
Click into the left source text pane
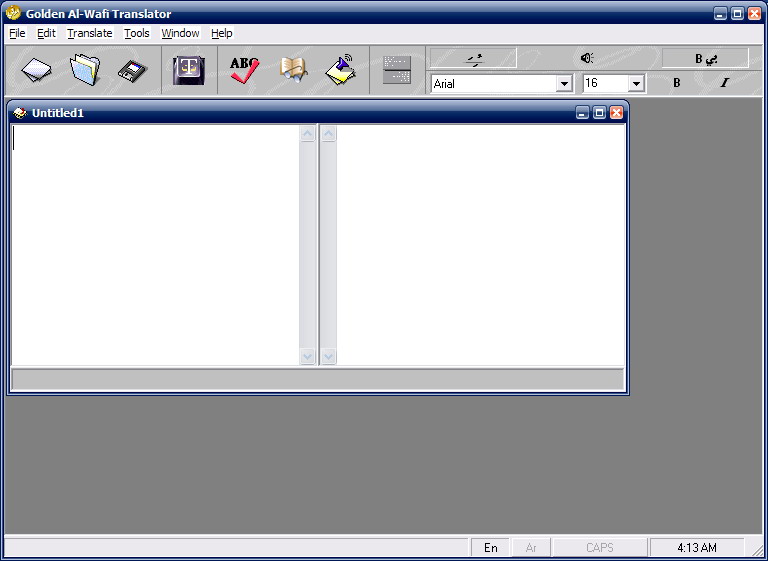pyautogui.click(x=155, y=244)
